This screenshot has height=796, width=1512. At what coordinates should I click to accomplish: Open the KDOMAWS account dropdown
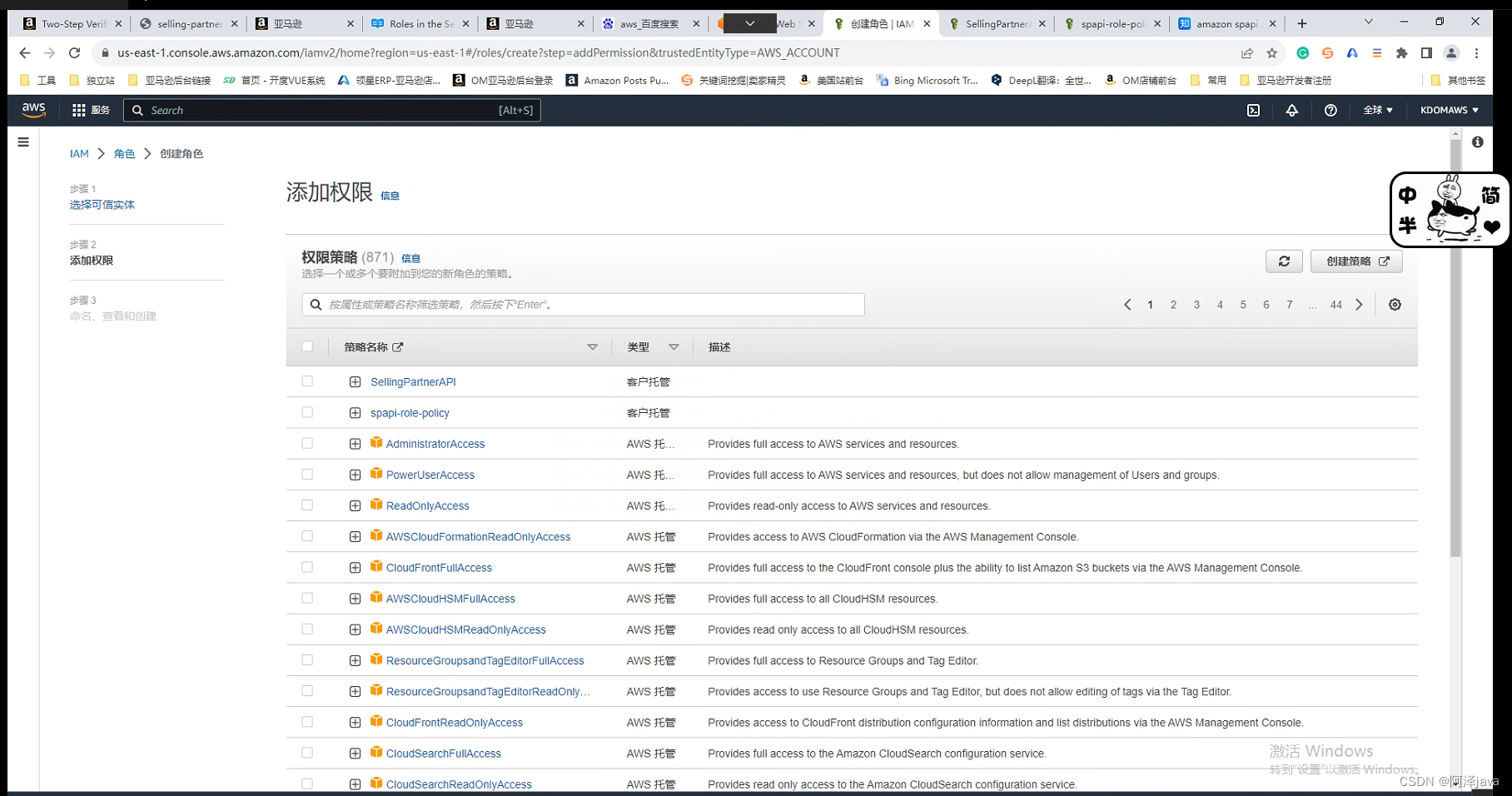(x=1450, y=110)
